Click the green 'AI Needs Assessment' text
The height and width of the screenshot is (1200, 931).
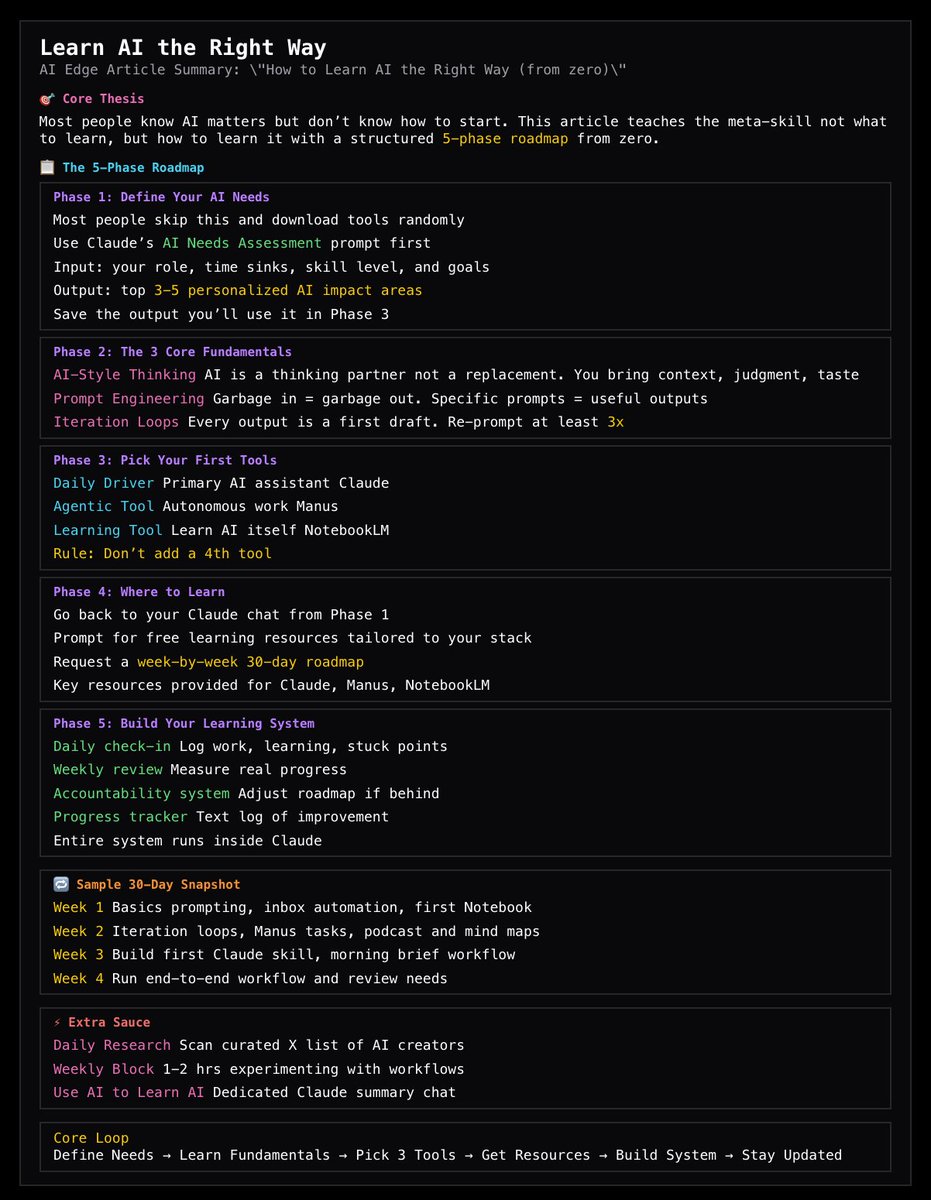241,243
